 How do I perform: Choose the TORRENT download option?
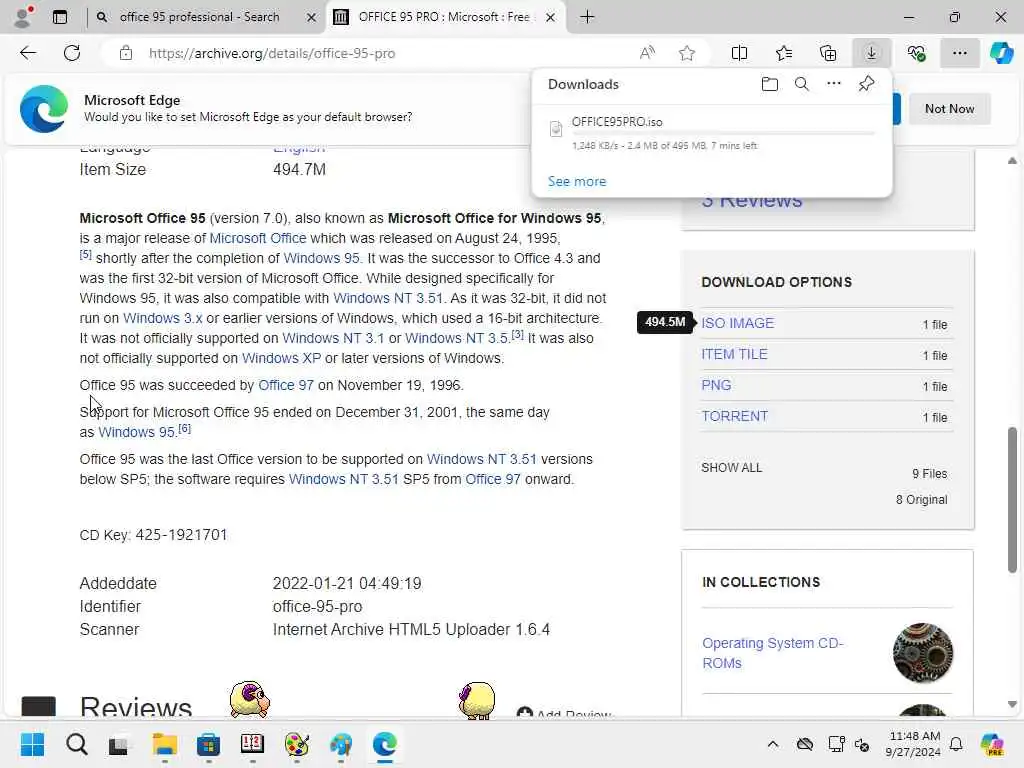tap(734, 416)
